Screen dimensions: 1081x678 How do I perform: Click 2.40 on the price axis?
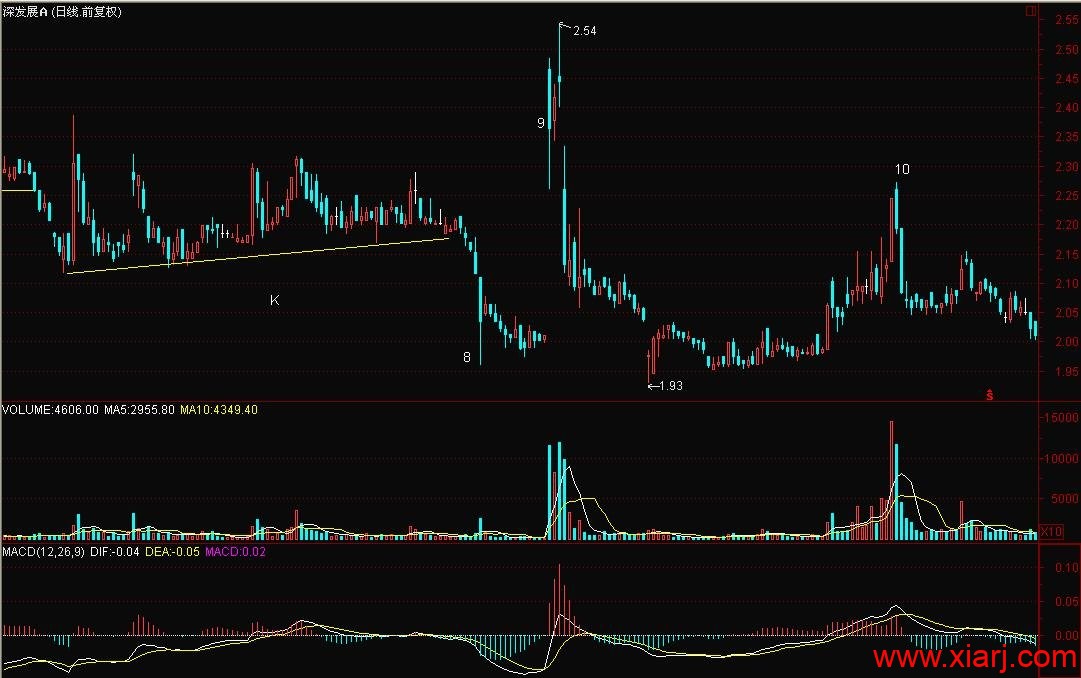coord(1067,108)
